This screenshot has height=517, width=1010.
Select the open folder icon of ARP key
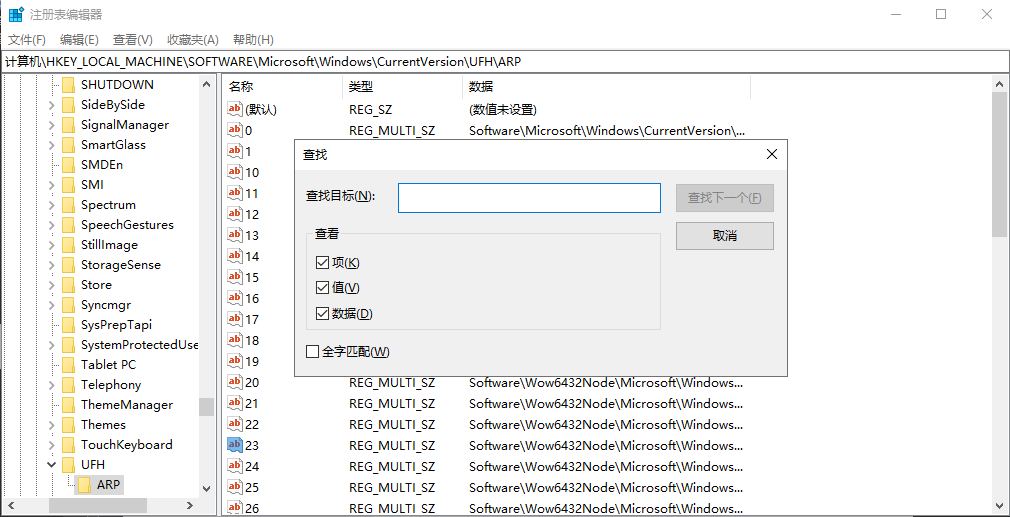(x=84, y=485)
